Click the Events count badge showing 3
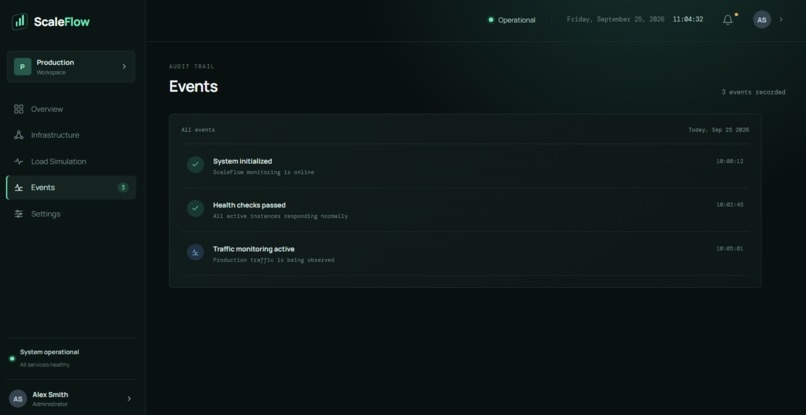806x415 pixels. (x=123, y=188)
